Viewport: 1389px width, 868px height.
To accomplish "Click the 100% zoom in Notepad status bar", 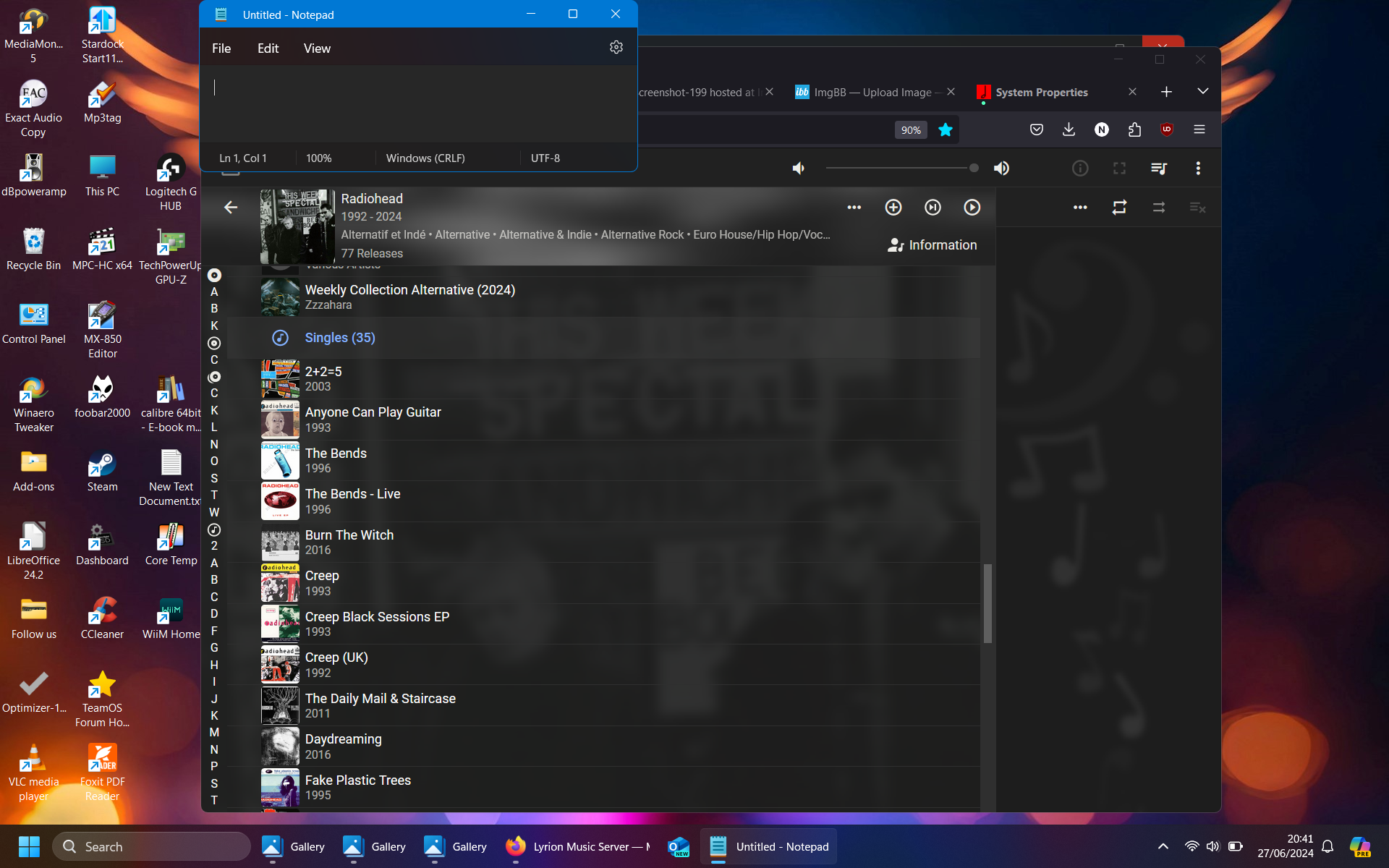I will [x=319, y=158].
